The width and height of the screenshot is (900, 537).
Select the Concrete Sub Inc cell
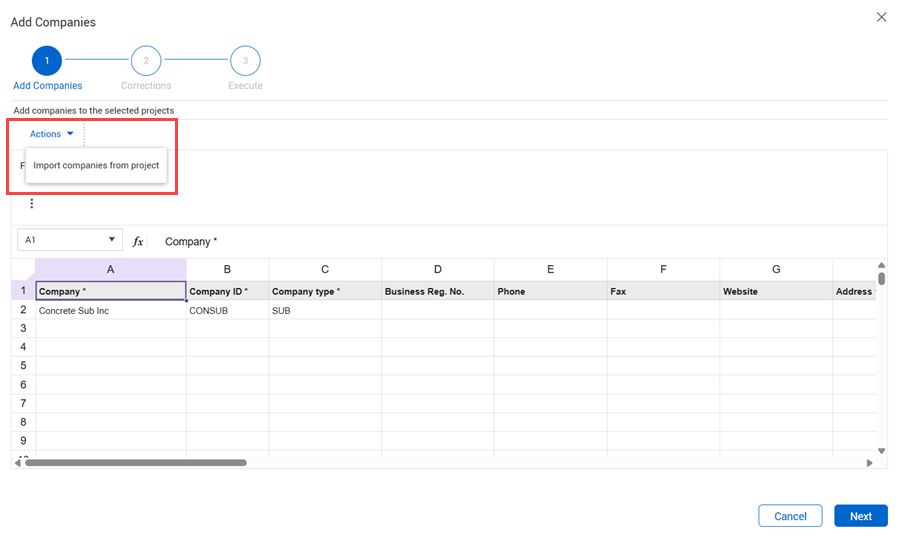pos(110,311)
